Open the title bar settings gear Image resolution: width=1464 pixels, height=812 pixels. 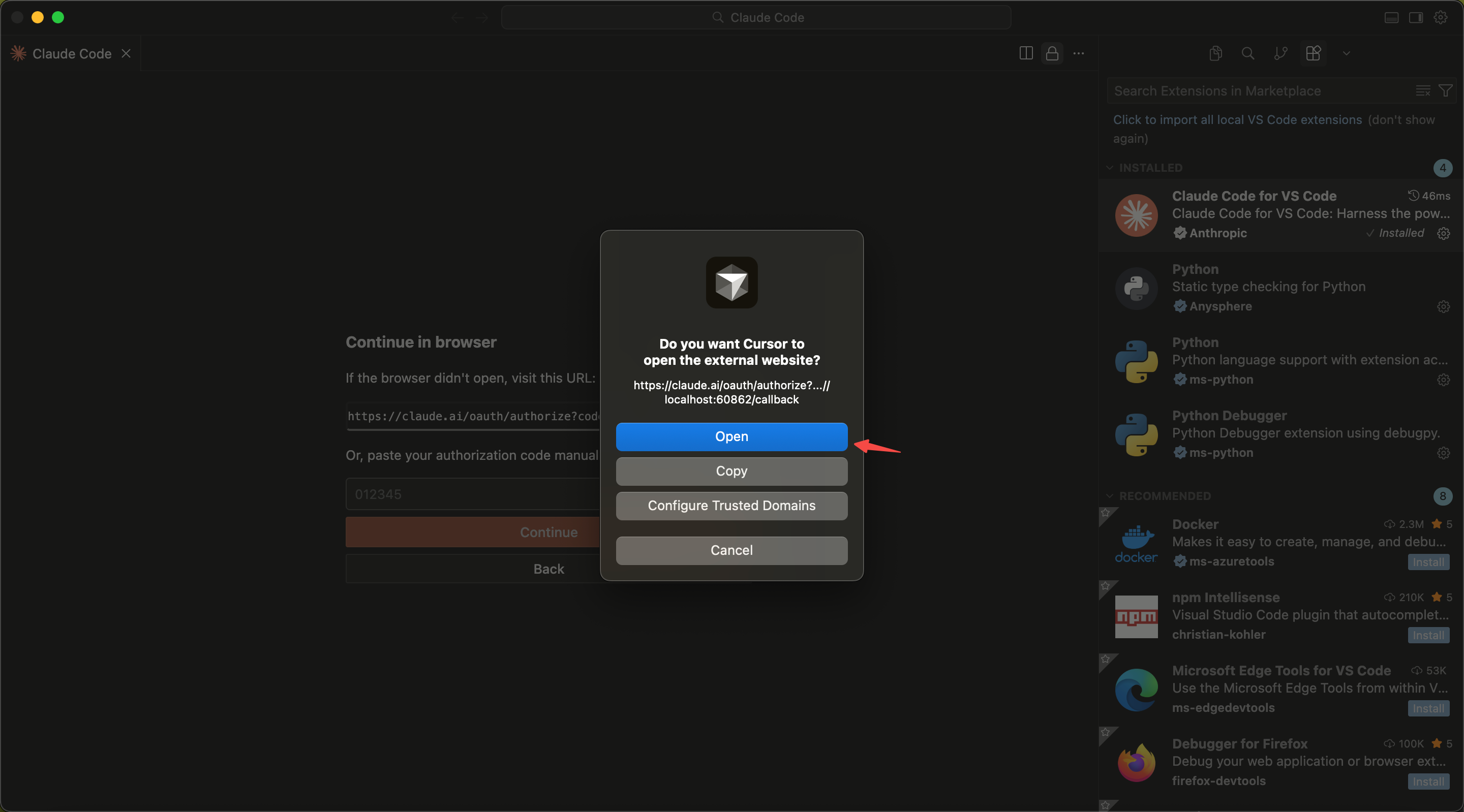tap(1440, 18)
